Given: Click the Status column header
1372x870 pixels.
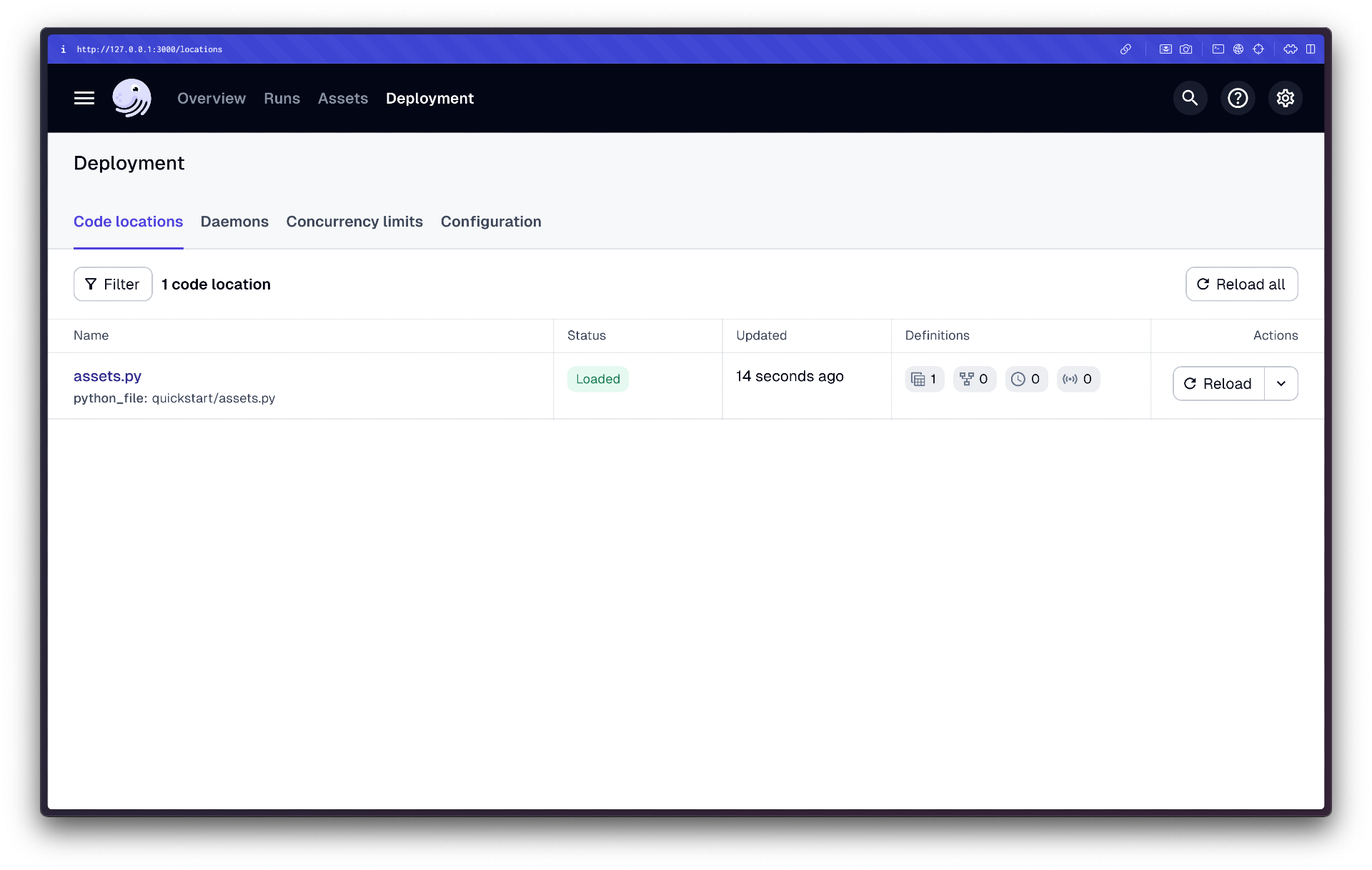Looking at the screenshot, I should point(586,335).
